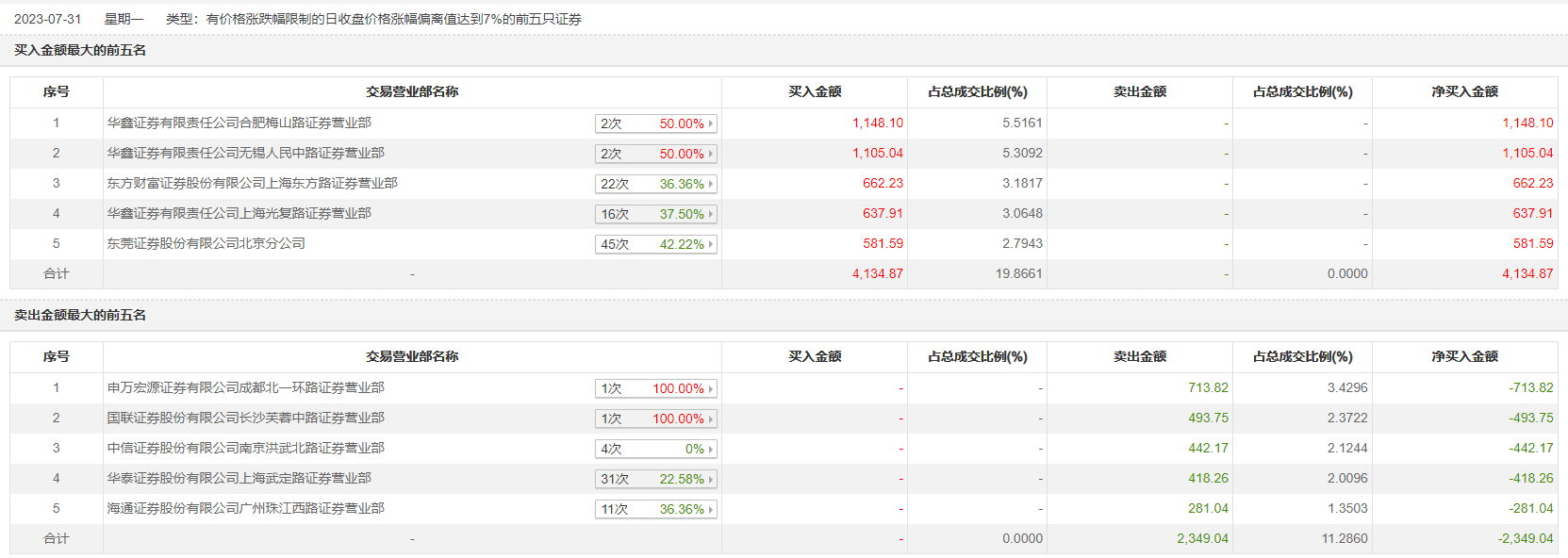Open 中信证券南京洪武北路证券营业部 link
The image size is (1568, 558).
click(x=245, y=448)
